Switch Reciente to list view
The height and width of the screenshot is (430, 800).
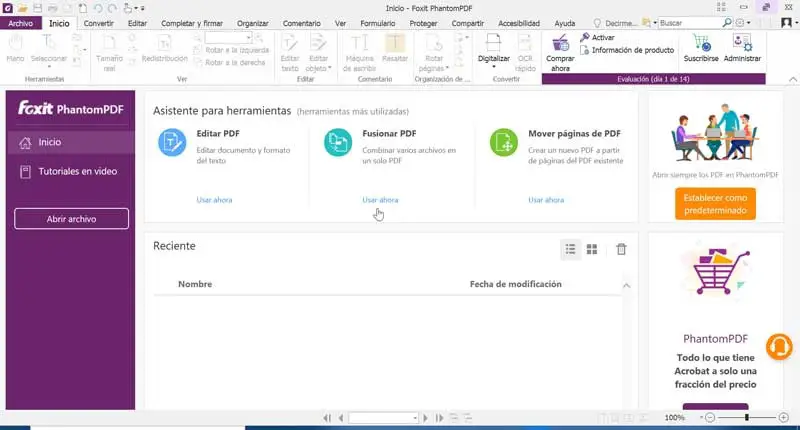[x=570, y=249]
